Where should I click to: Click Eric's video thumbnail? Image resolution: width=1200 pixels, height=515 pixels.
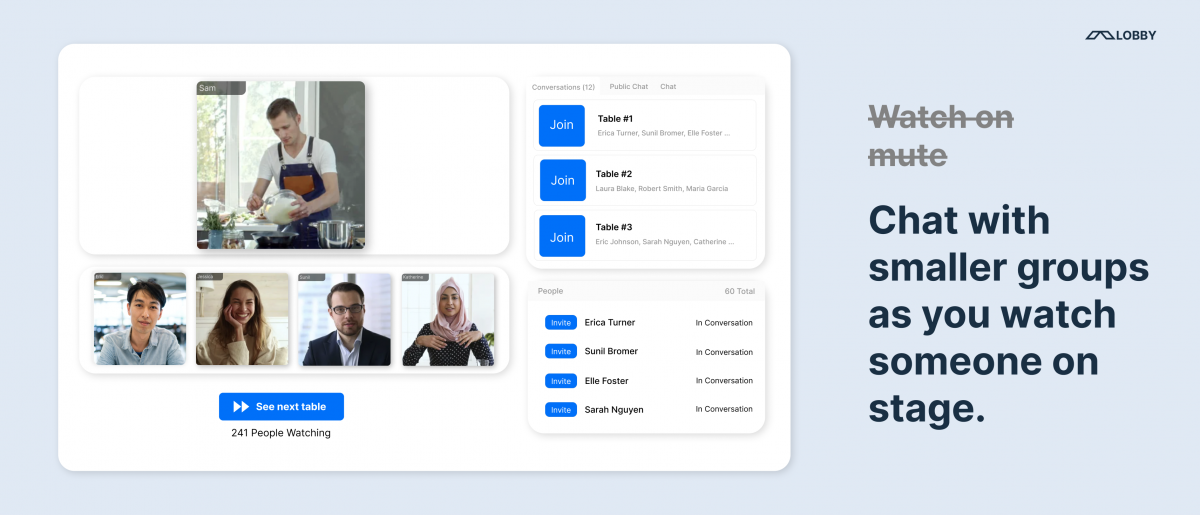point(140,319)
